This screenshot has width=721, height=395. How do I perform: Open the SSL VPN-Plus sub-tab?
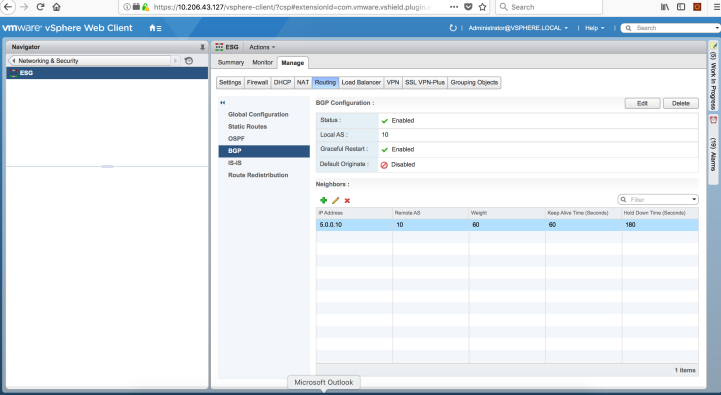pyautogui.click(x=425, y=82)
